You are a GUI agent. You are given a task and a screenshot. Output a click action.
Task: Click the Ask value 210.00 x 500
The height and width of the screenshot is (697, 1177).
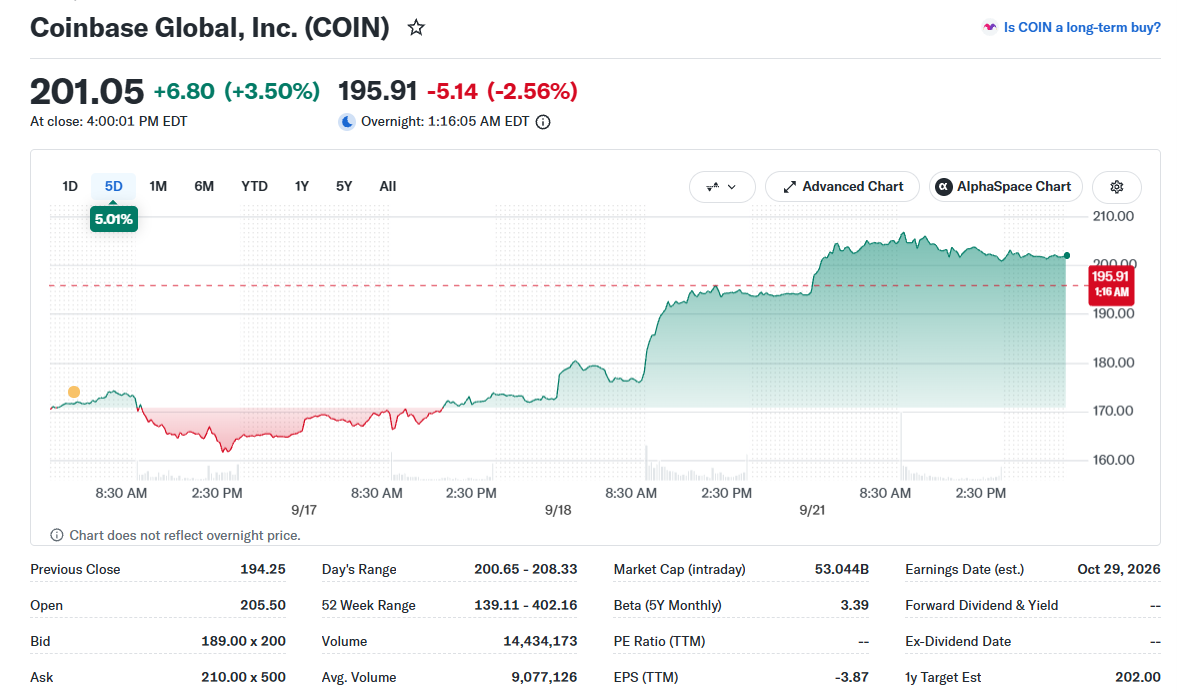243,677
